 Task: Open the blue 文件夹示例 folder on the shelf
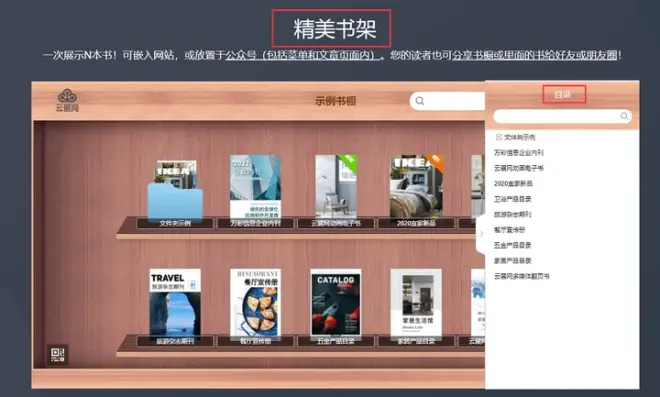pyautogui.click(x=175, y=192)
